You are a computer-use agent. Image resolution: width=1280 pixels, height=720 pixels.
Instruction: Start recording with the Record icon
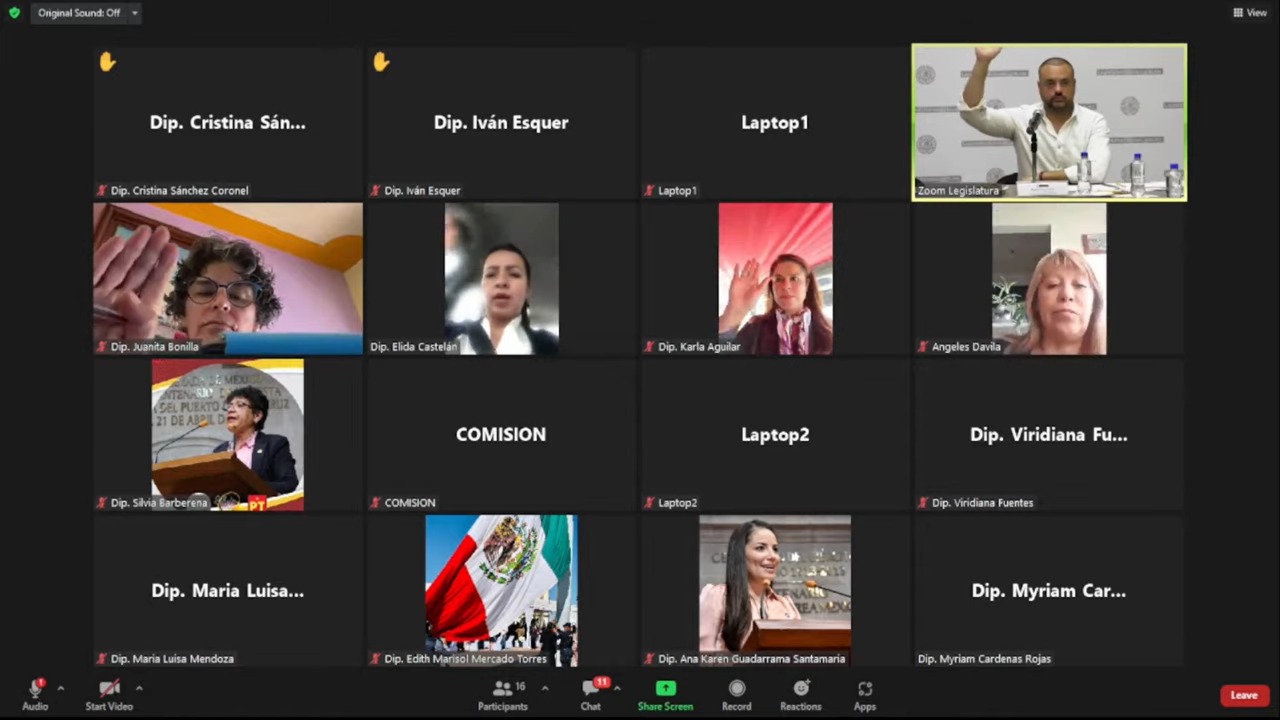click(737, 689)
